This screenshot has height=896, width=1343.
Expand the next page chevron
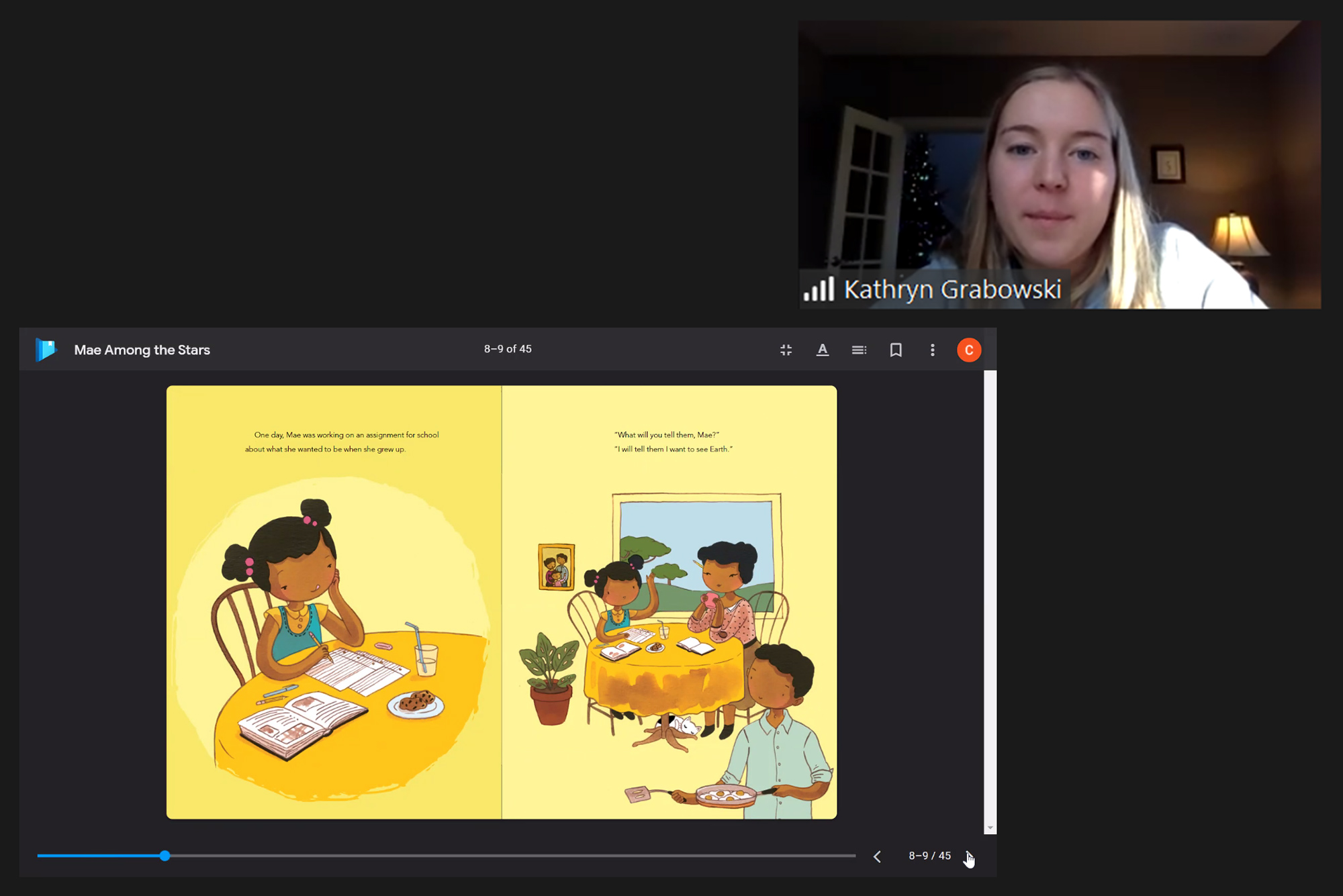point(969,856)
